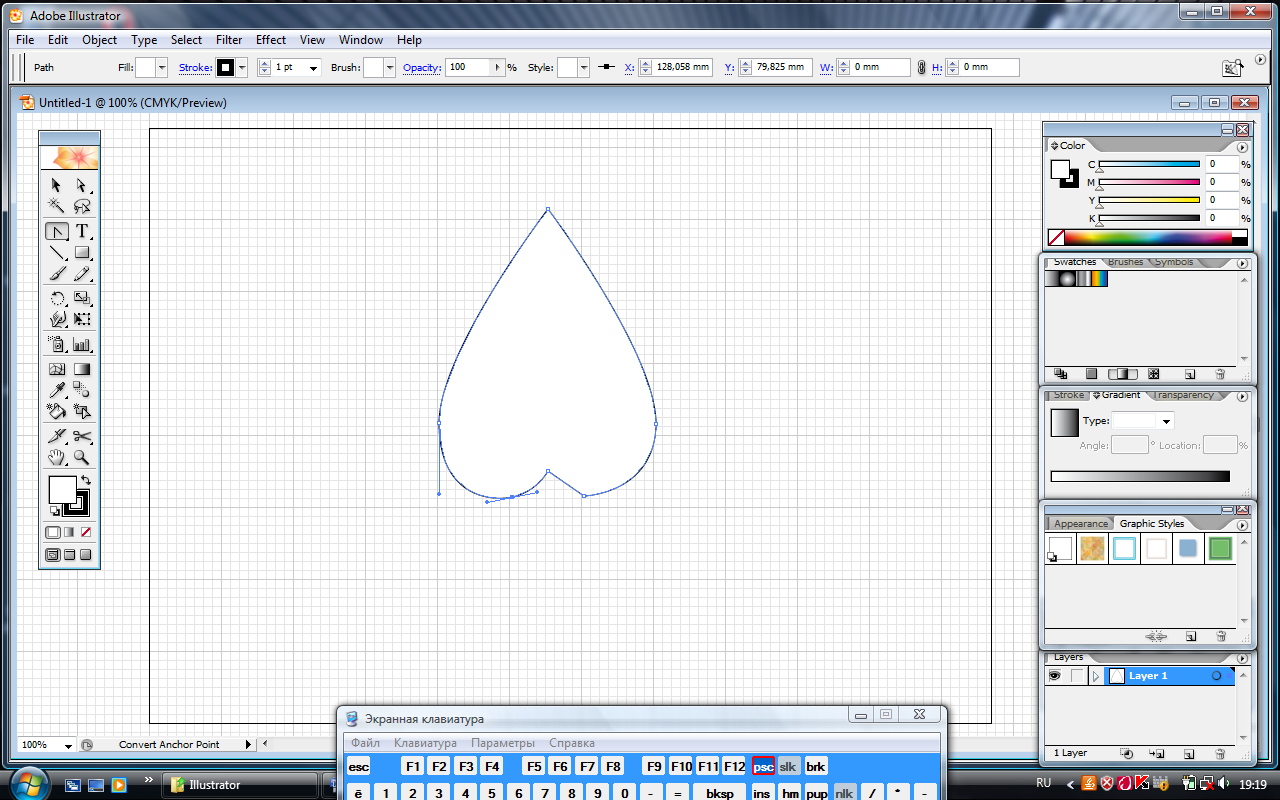
Task: Delete swatch using Swatches trash icon
Action: point(1220,374)
